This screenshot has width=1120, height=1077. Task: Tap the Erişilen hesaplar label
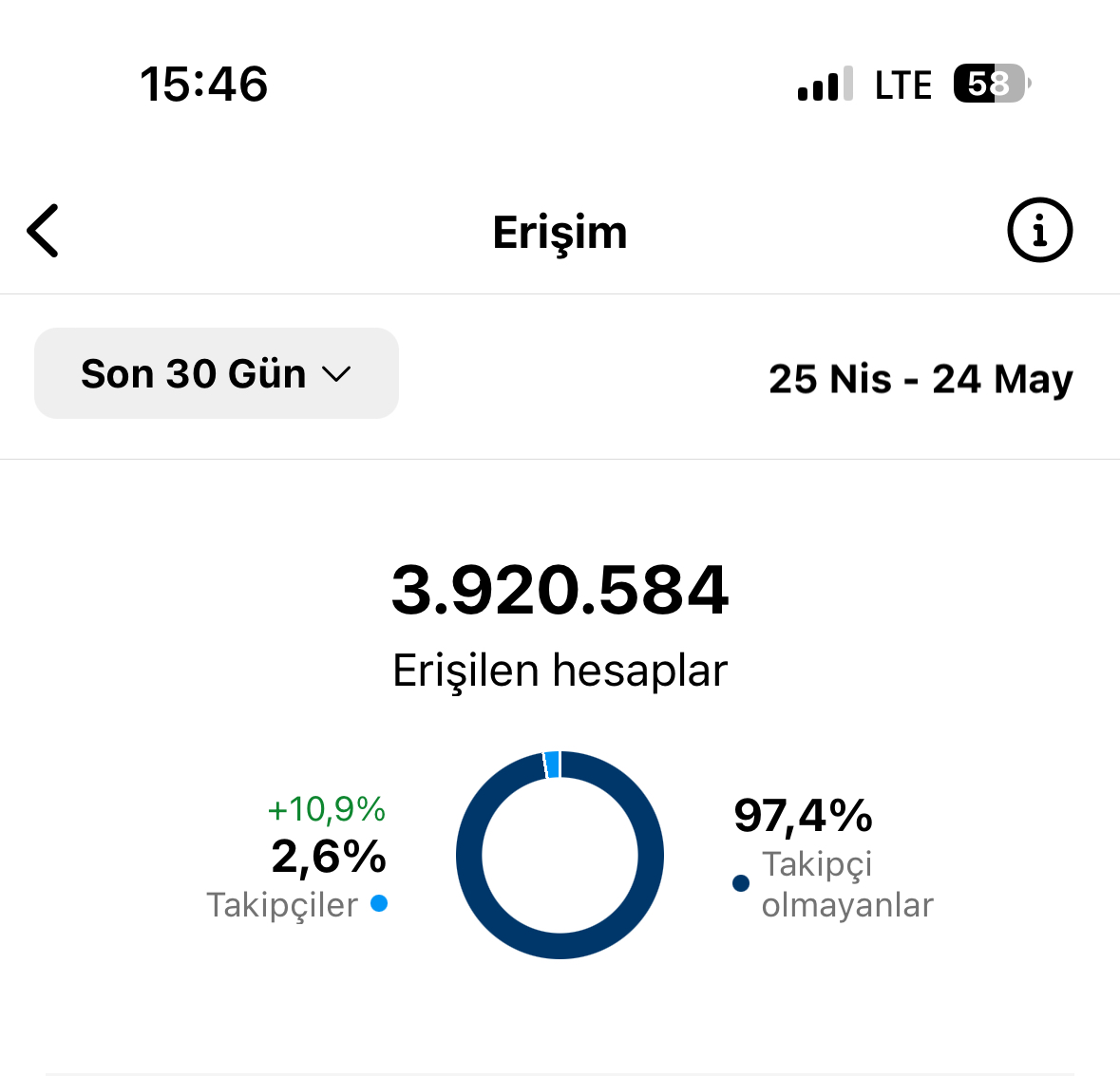(x=560, y=671)
